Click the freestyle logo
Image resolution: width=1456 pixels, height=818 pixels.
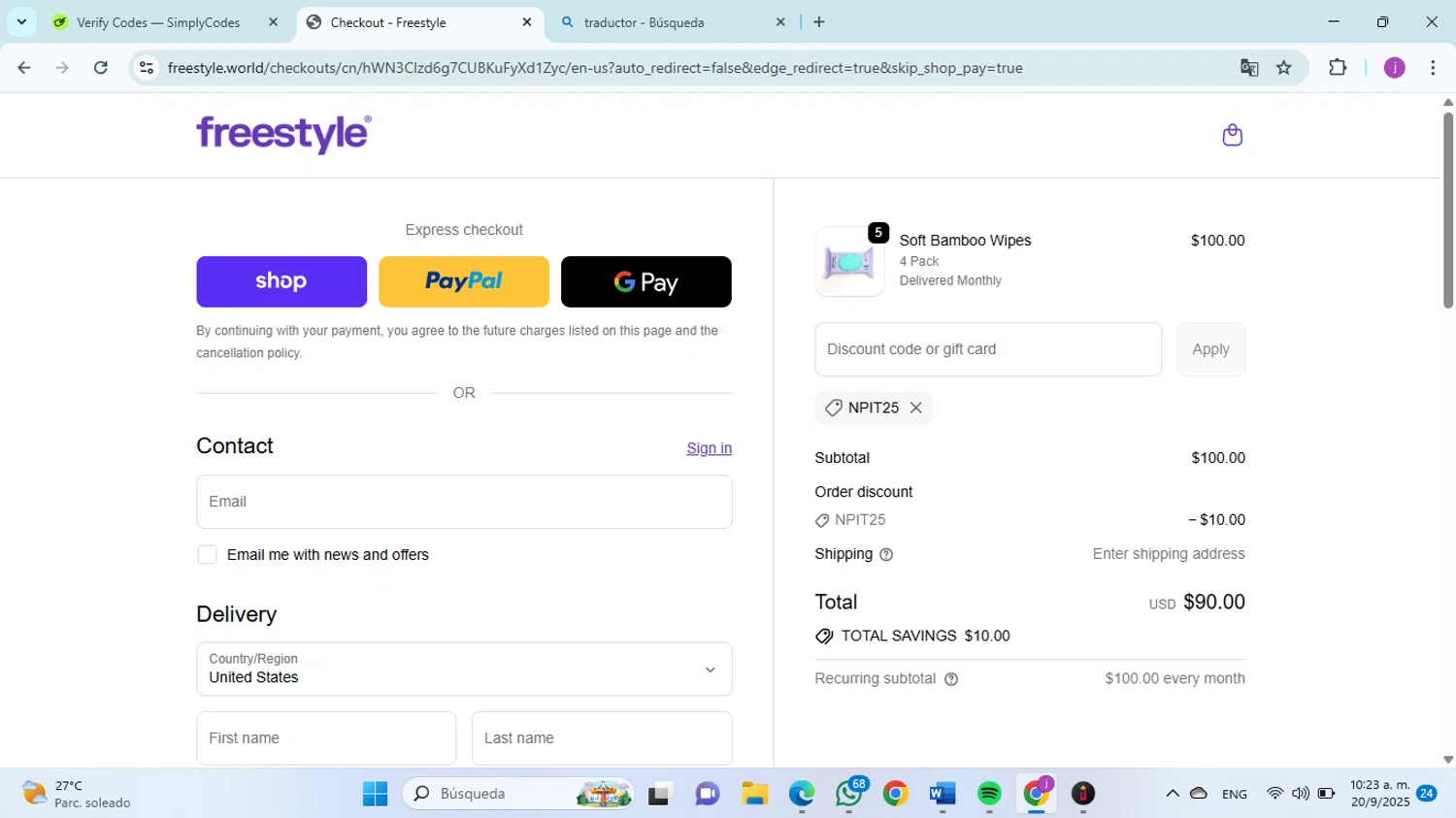tap(283, 134)
